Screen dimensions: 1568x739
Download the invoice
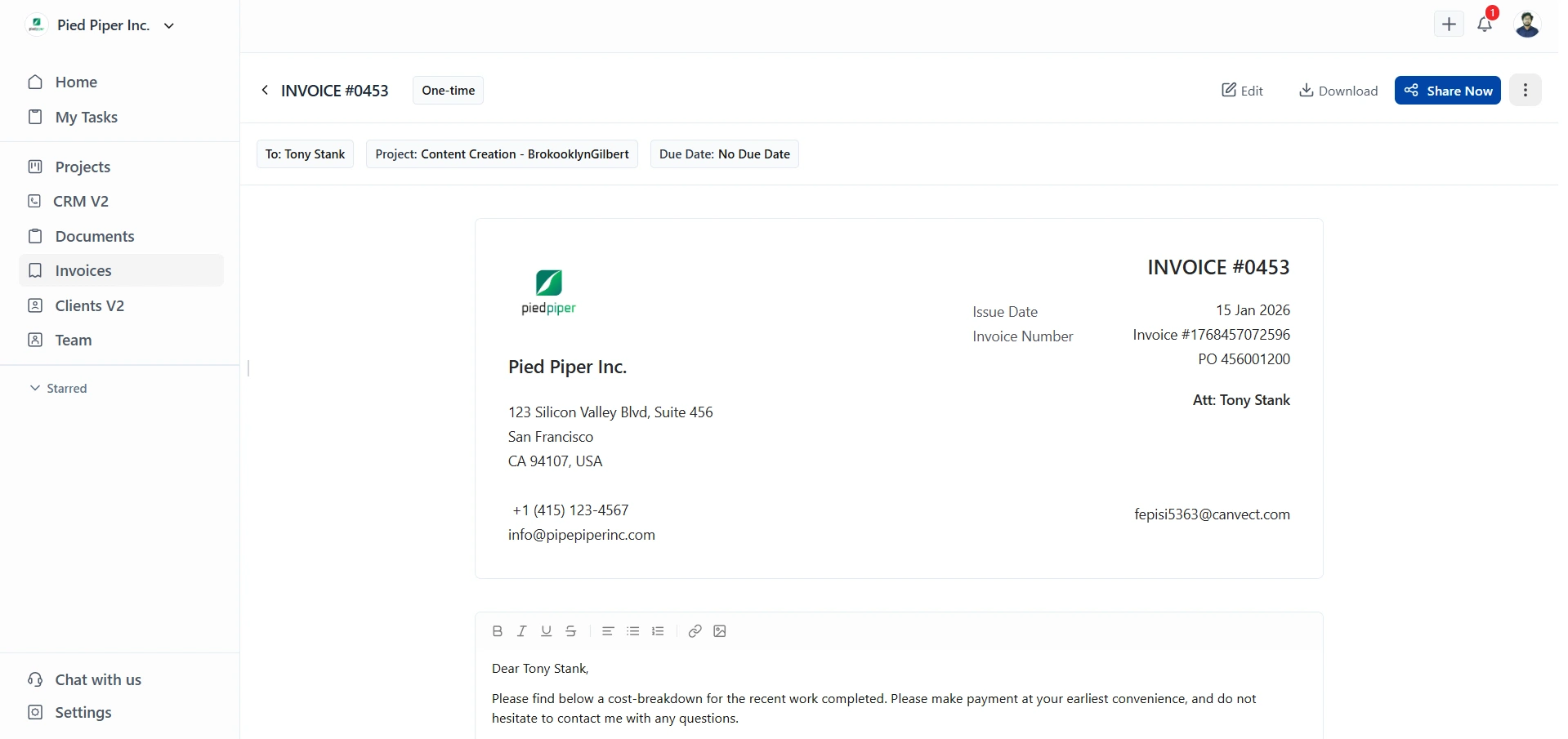1338,91
